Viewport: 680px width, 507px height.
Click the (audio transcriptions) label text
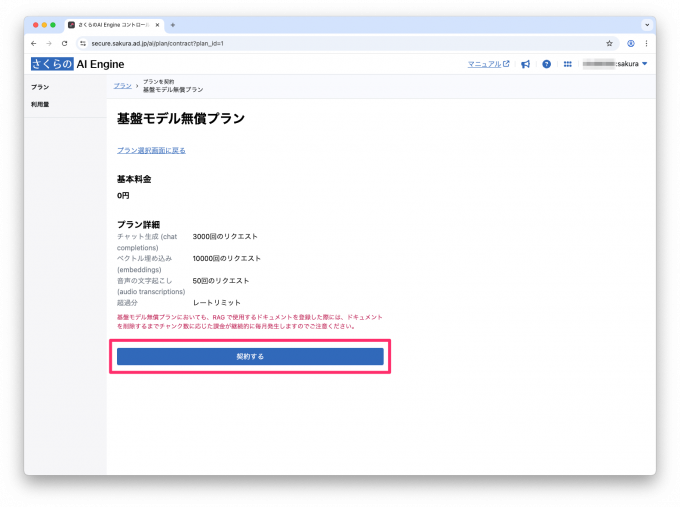(x=151, y=292)
